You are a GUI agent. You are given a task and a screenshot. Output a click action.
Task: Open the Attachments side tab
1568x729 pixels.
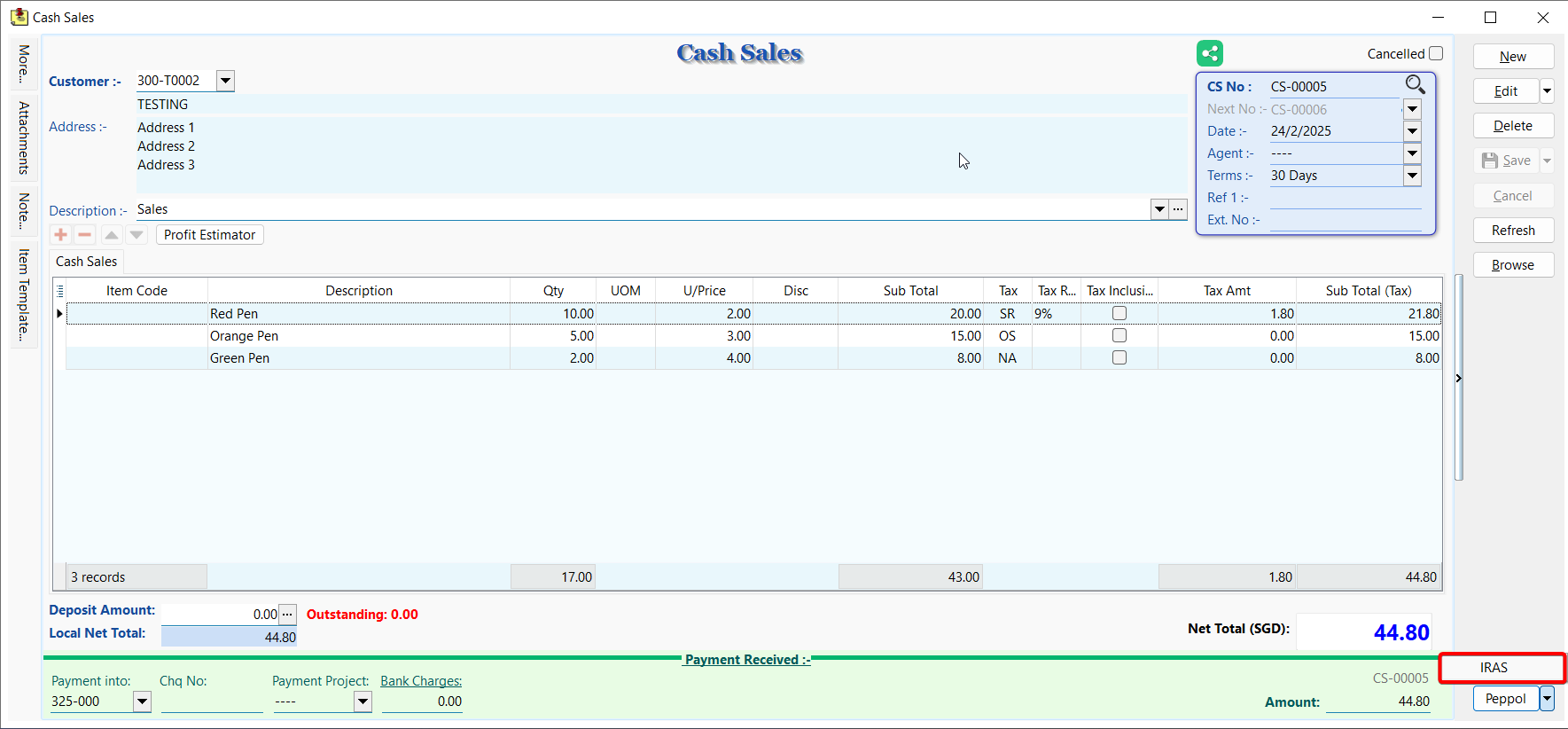pyautogui.click(x=24, y=137)
